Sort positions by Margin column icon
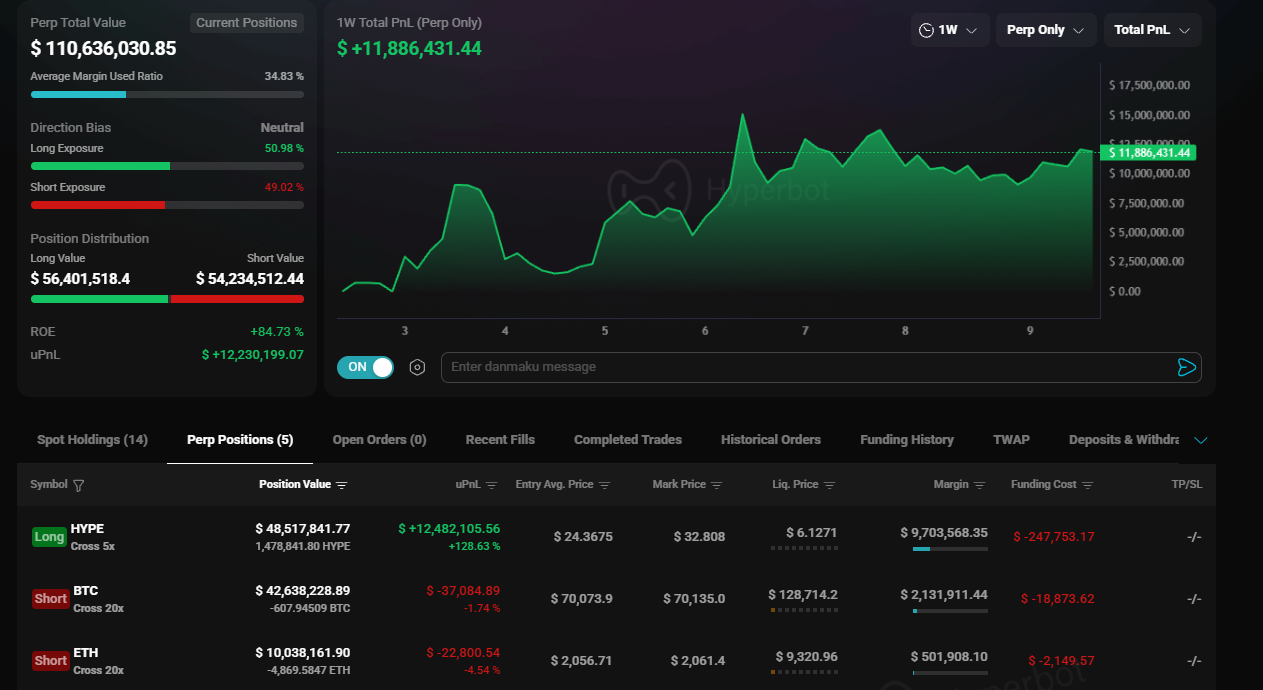Image resolution: width=1263 pixels, height=690 pixels. click(979, 485)
